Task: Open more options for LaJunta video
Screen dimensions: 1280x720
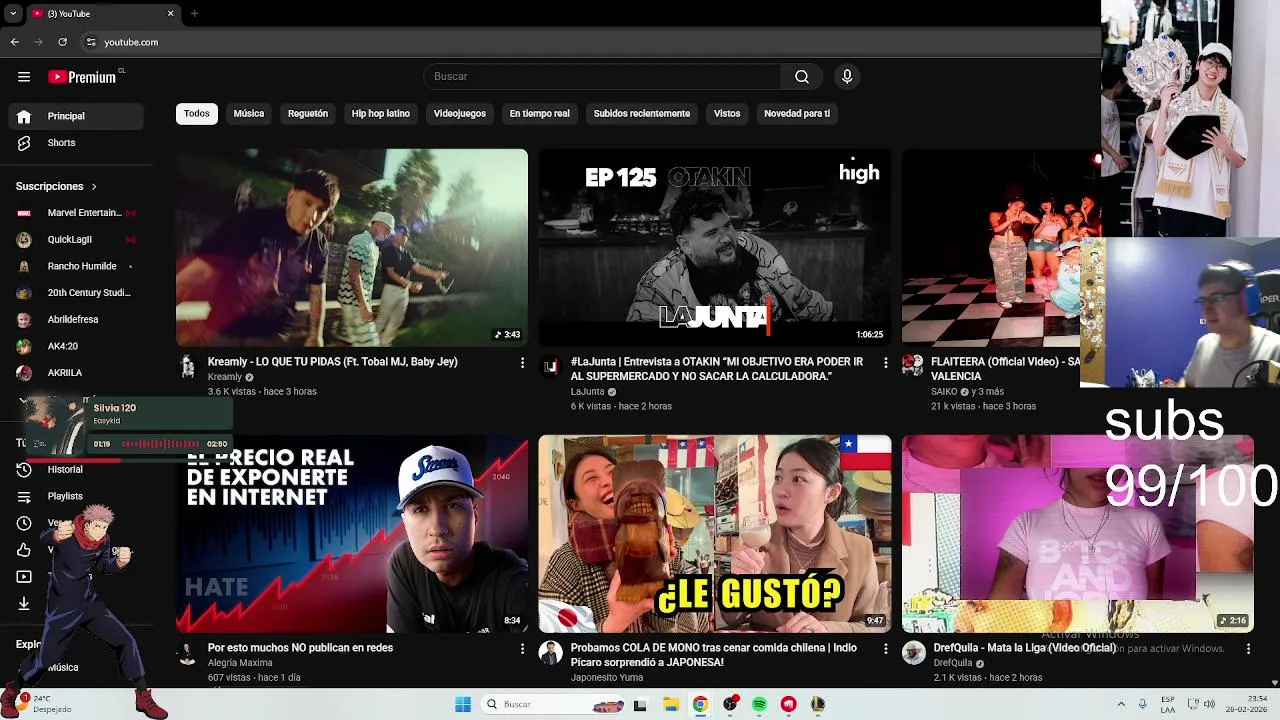Action: pyautogui.click(x=885, y=363)
